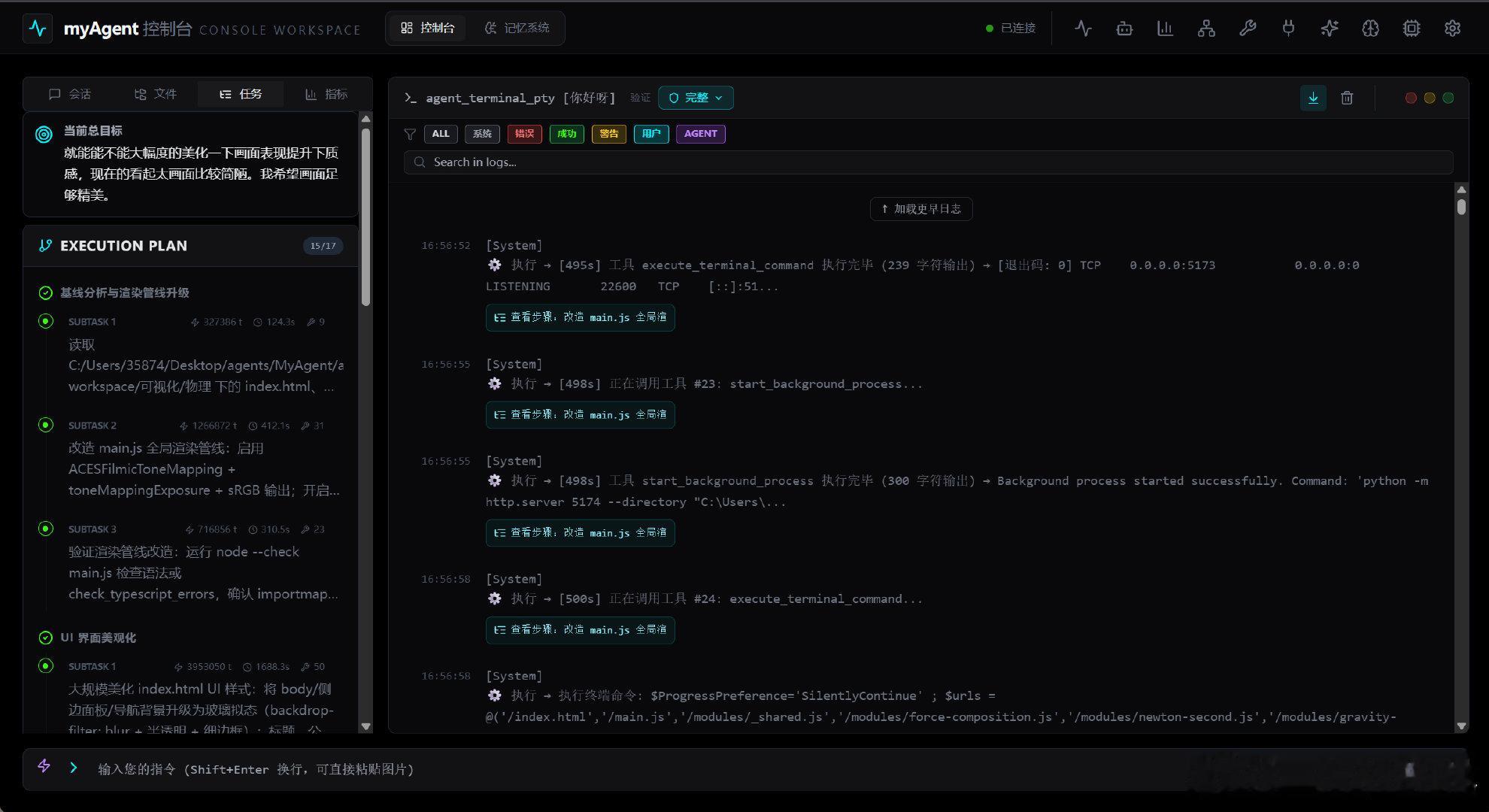Toggle the 警告 log filter
The width and height of the screenshot is (1489, 812).
pyautogui.click(x=608, y=134)
